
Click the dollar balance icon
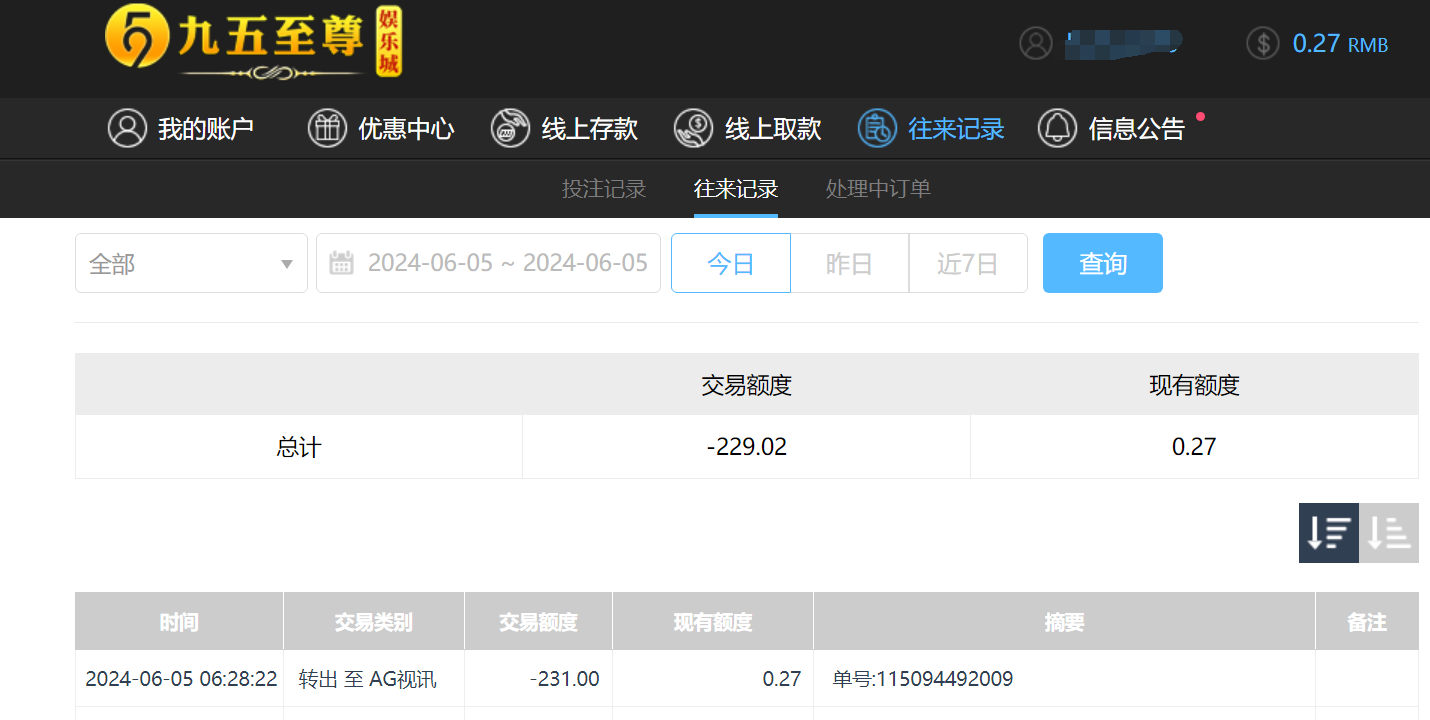[1262, 44]
